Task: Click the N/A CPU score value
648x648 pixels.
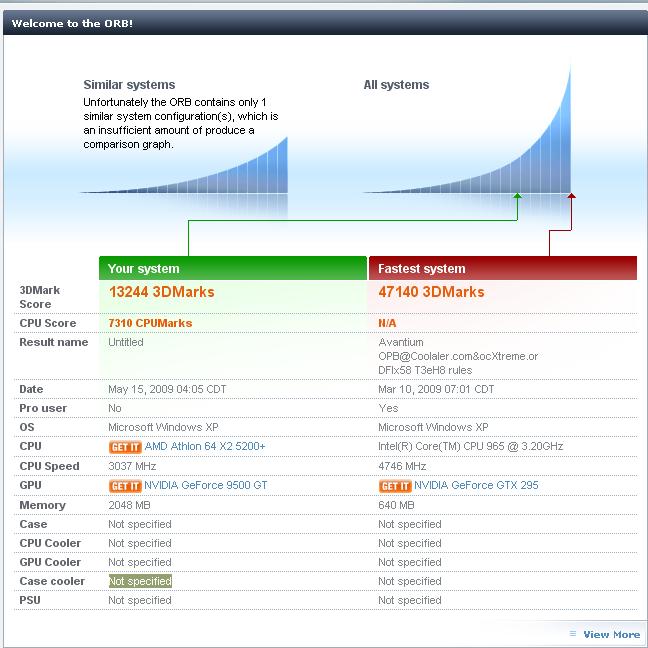Action: 387,323
